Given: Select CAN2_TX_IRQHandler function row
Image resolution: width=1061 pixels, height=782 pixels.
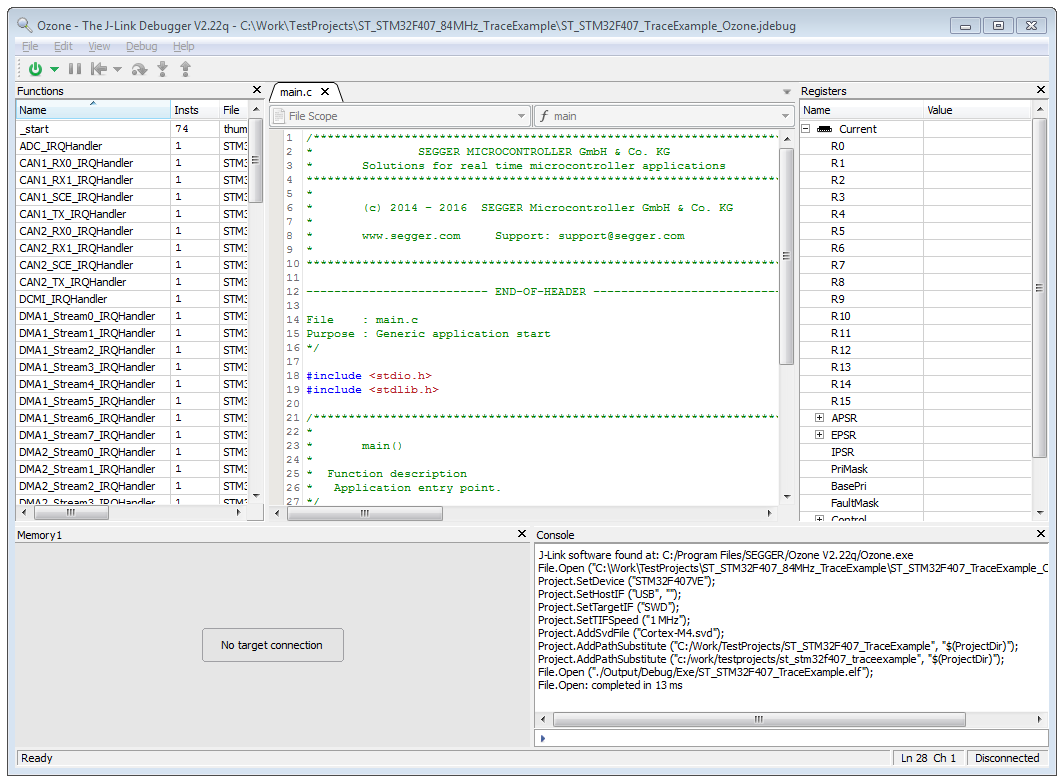Looking at the screenshot, I should click(132, 282).
